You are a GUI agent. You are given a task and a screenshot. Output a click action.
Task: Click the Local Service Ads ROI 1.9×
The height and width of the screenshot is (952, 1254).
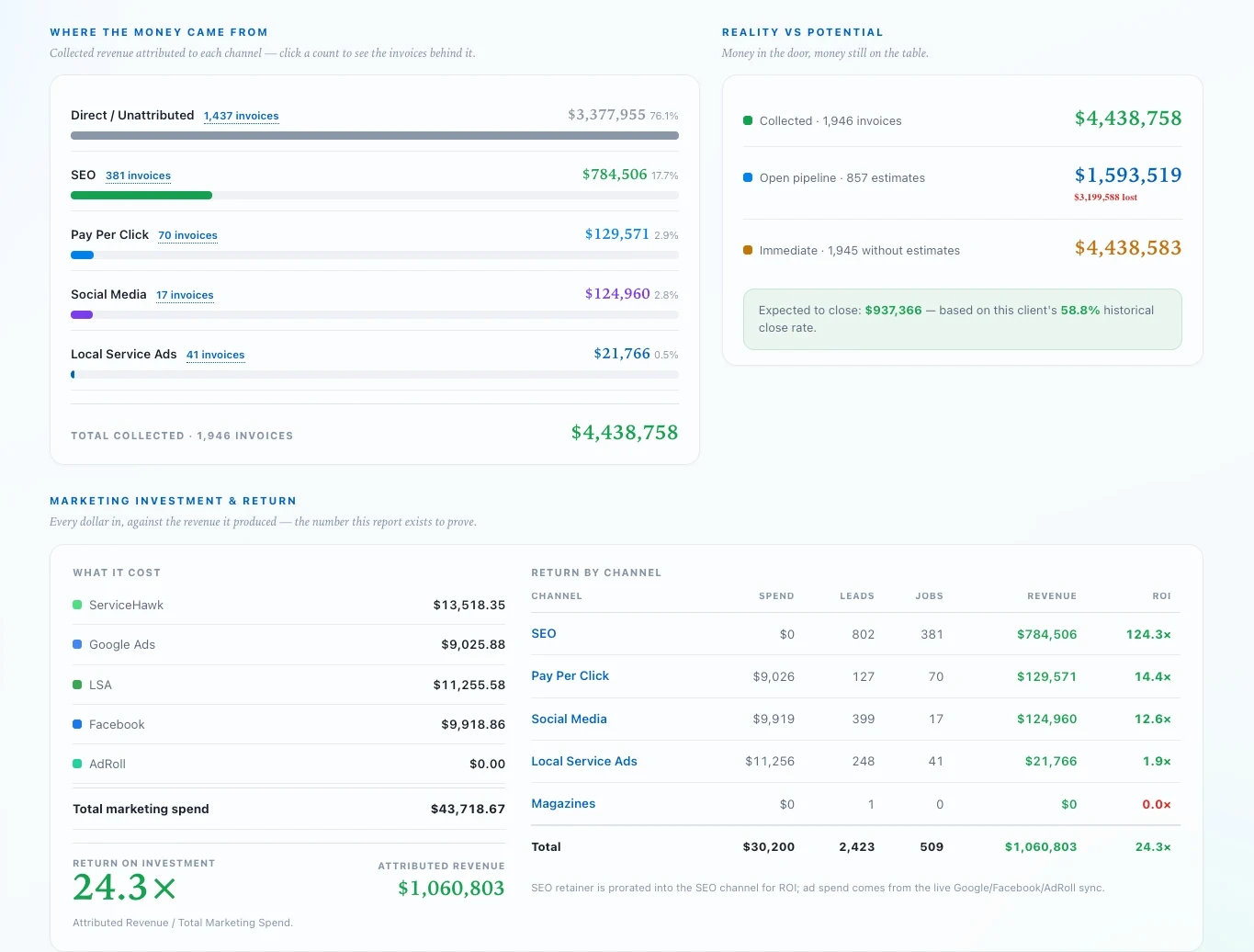coord(1157,761)
